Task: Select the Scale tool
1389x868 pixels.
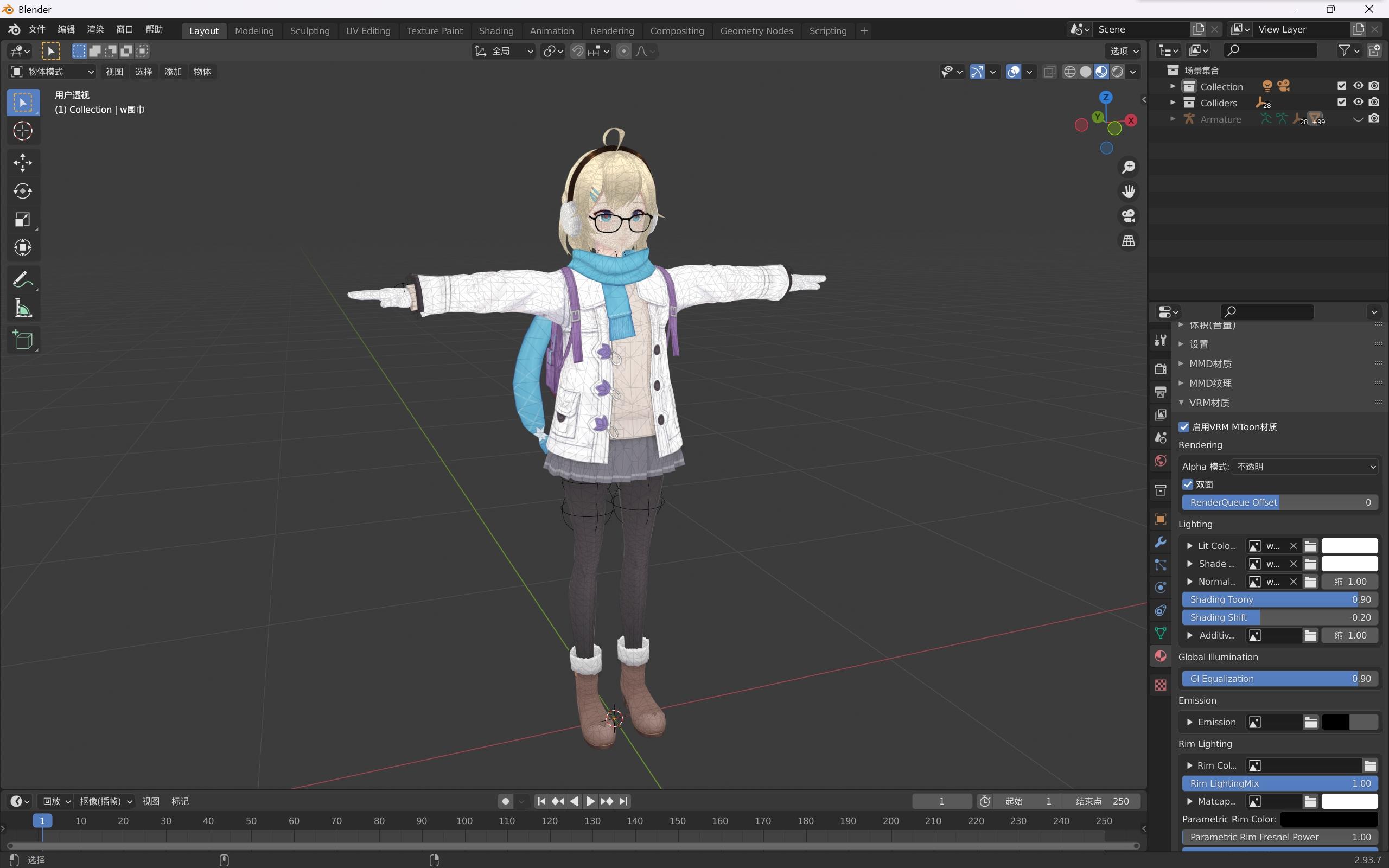Action: coord(22,219)
